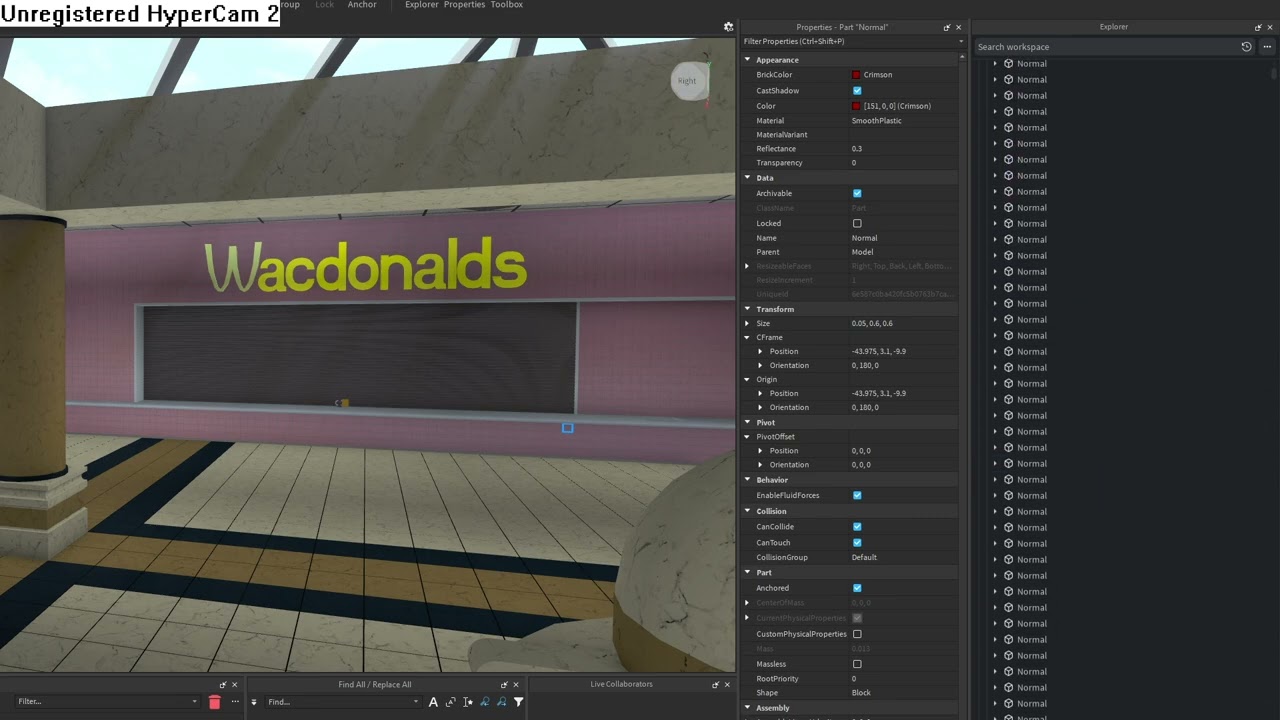
Task: Undock the Properties panel
Action: click(947, 27)
